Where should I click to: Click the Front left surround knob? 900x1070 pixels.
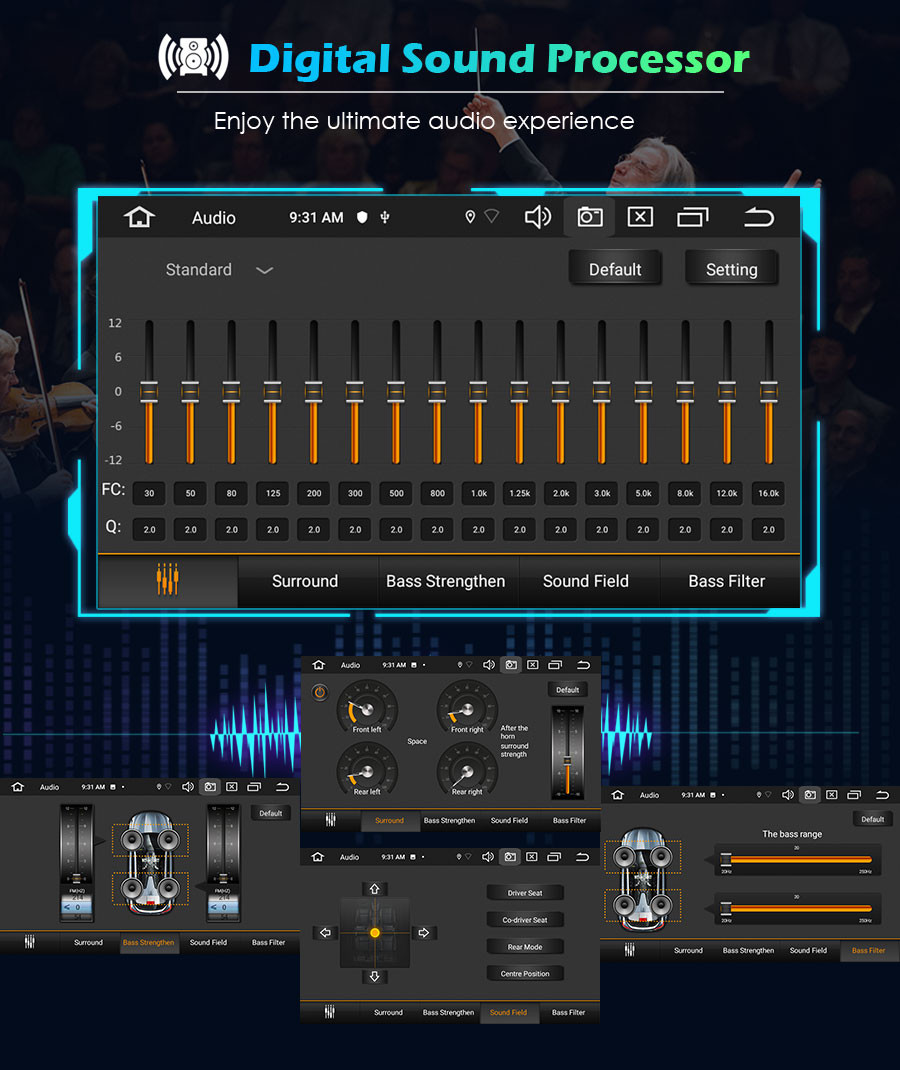point(366,708)
